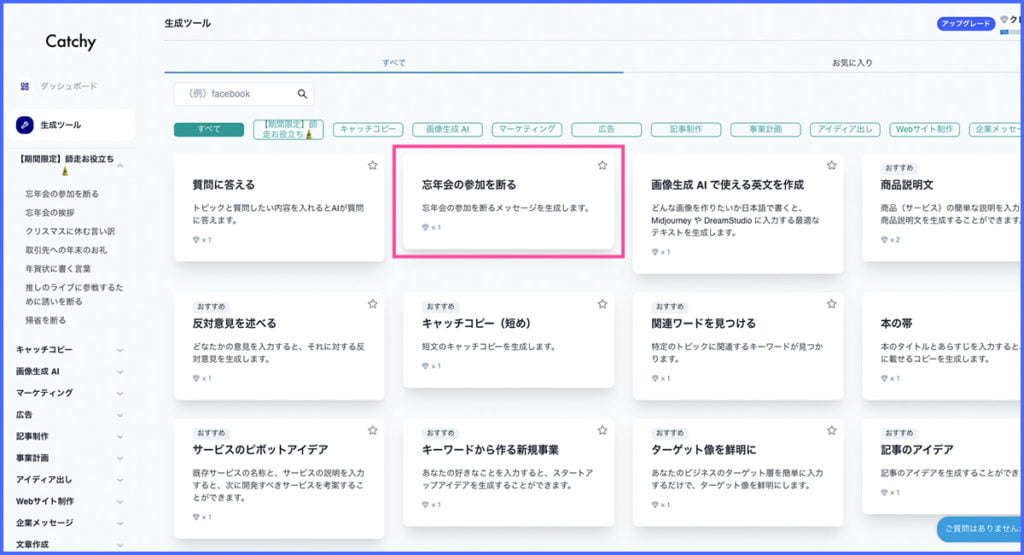The width and height of the screenshot is (1024, 555).
Task: Click the facebook example search field
Action: pyautogui.click(x=235, y=94)
